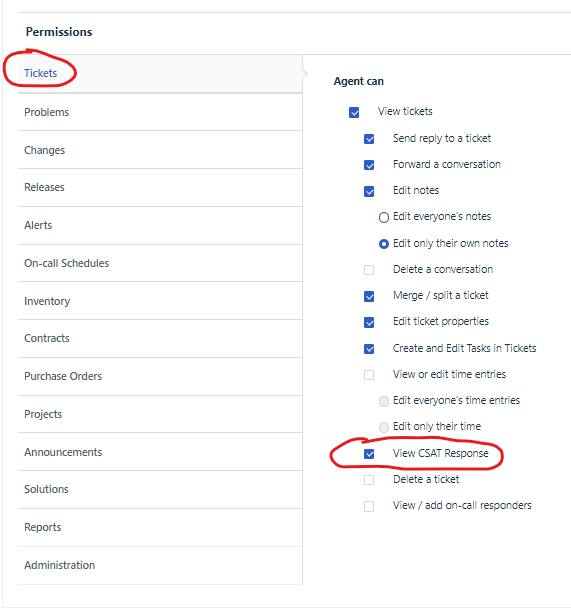Uncheck the View CSAT Response checkbox
571x608 pixels.
click(369, 454)
